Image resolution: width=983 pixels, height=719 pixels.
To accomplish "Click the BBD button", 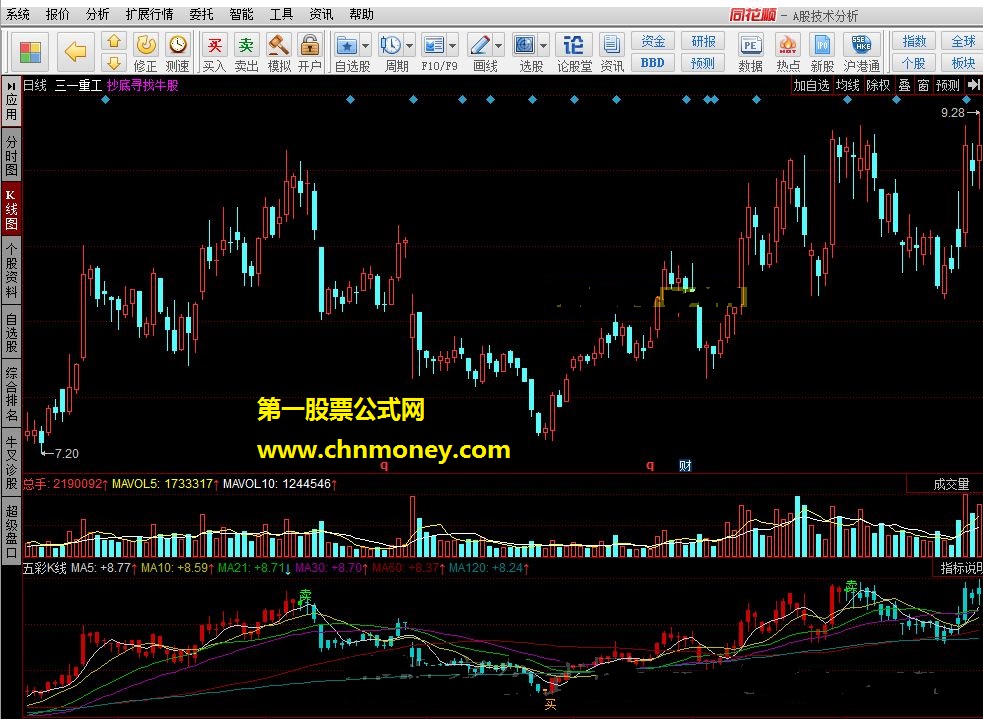I will (653, 63).
